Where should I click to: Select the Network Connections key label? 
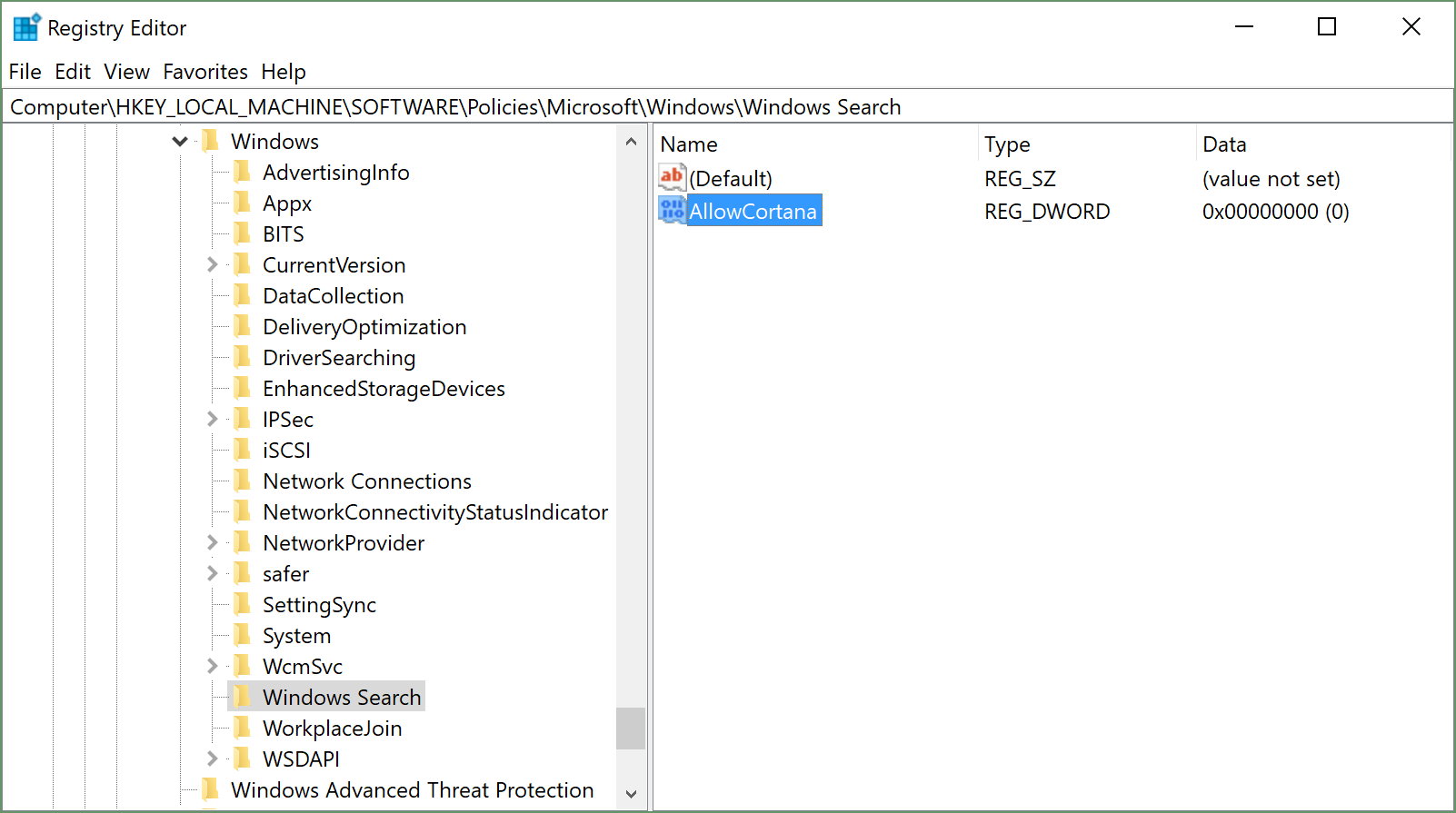pyautogui.click(x=367, y=481)
